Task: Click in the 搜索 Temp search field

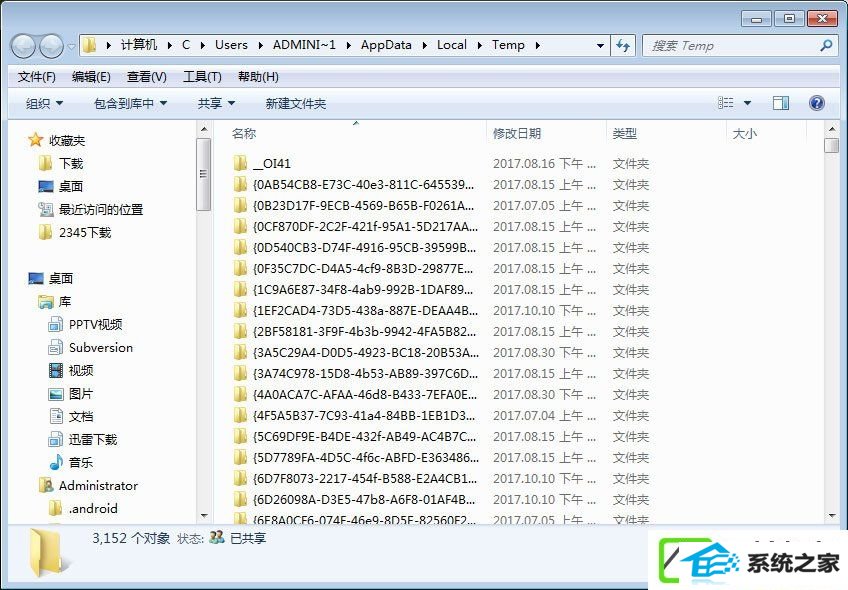Action: [730, 46]
